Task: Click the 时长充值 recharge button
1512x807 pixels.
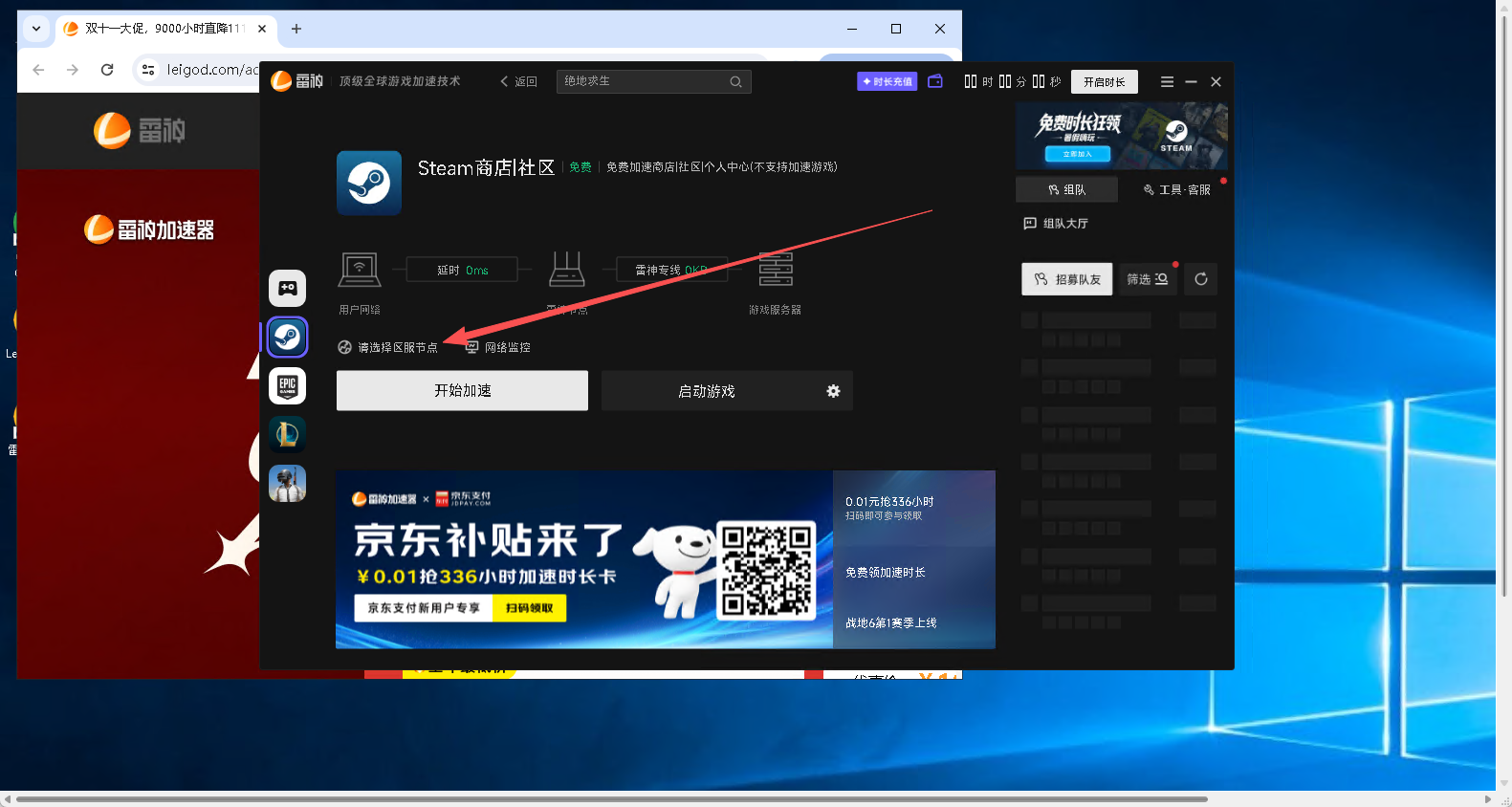Action: [886, 81]
